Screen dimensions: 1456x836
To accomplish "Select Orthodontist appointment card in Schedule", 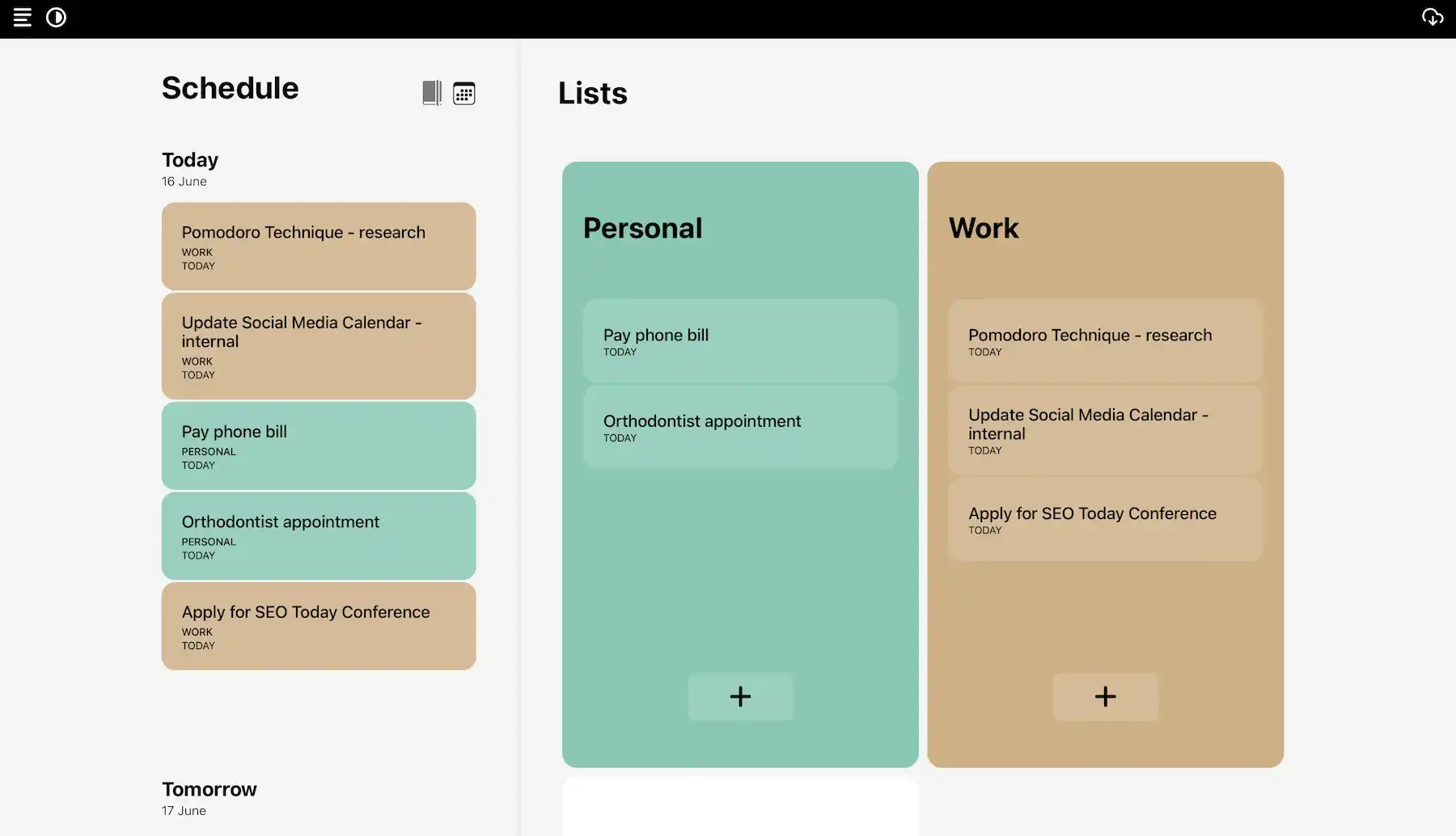I will [319, 536].
